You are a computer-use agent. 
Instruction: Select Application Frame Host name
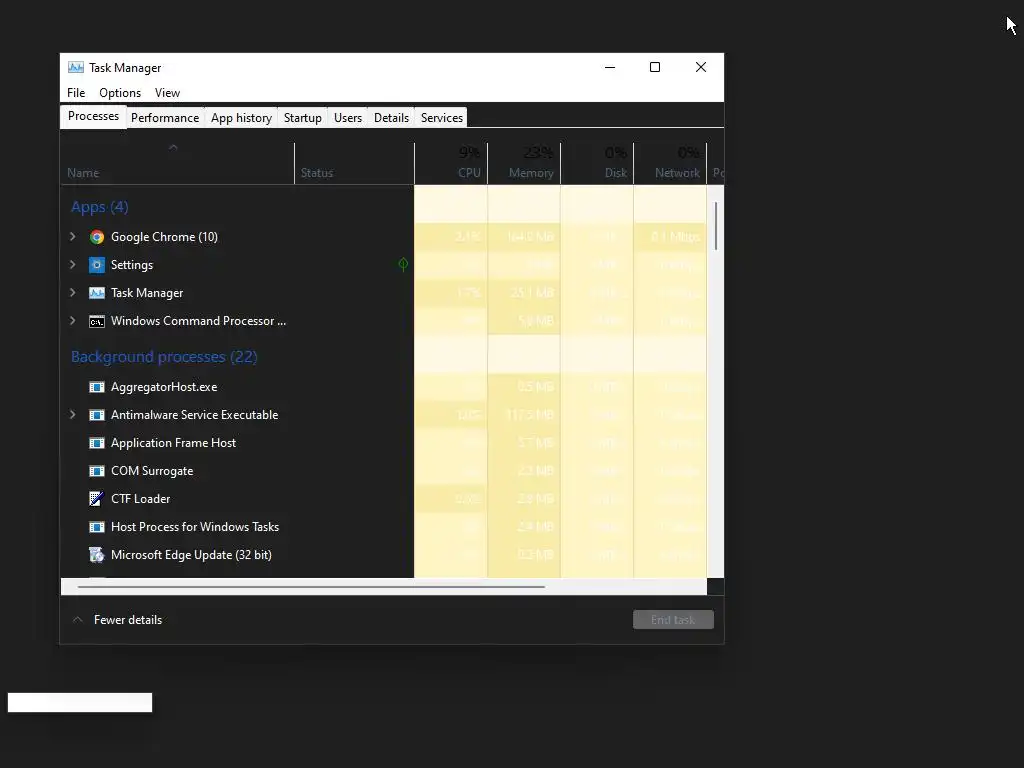pyautogui.click(x=173, y=443)
